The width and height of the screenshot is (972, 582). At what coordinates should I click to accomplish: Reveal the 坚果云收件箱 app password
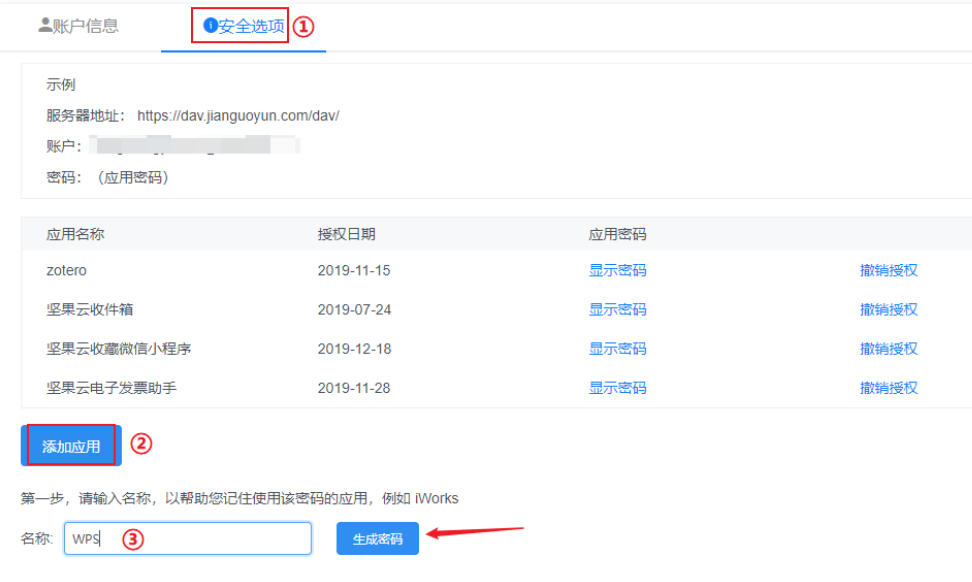(617, 309)
